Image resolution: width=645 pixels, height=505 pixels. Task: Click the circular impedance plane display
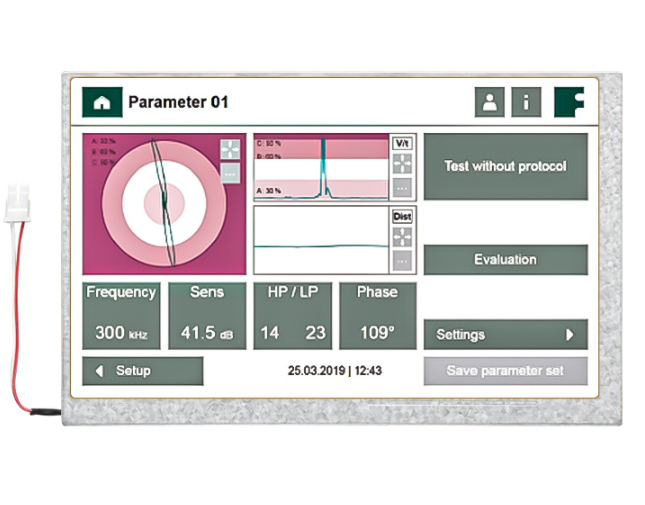coord(164,204)
